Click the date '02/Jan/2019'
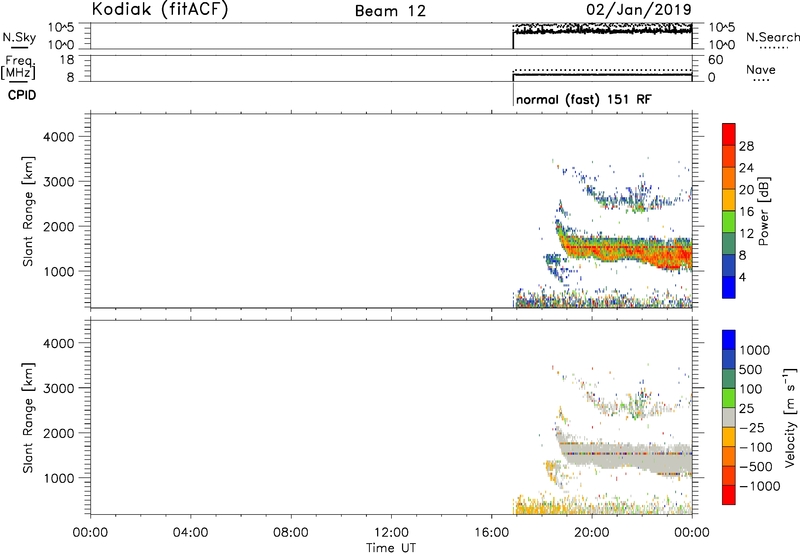The image size is (800, 554). 639,9
